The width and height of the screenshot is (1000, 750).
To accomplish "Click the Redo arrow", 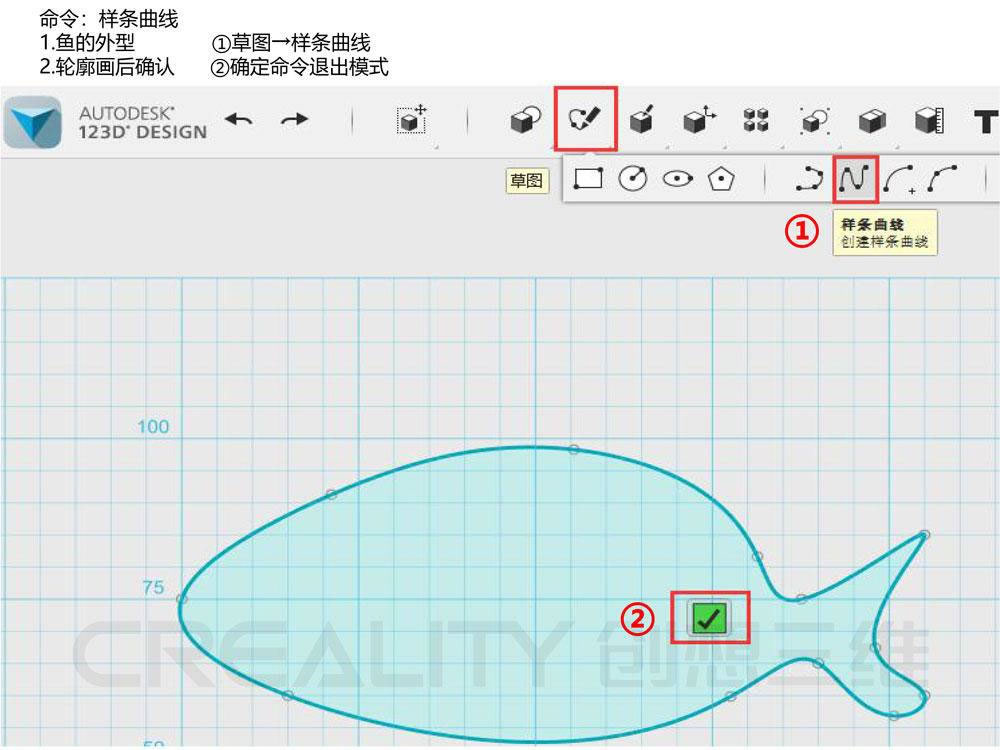I will (294, 120).
